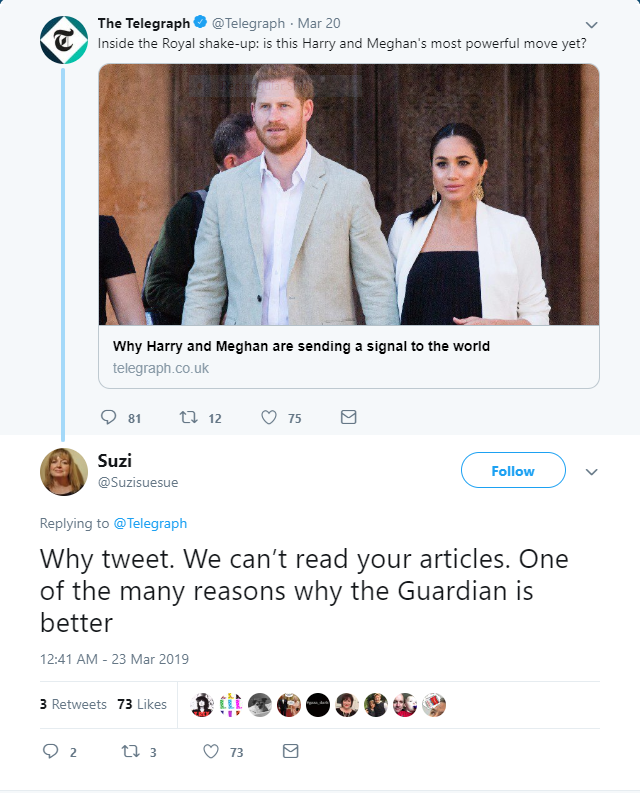Click the reply icon on Telegraph's tweet
This screenshot has height=793, width=640.
point(108,417)
